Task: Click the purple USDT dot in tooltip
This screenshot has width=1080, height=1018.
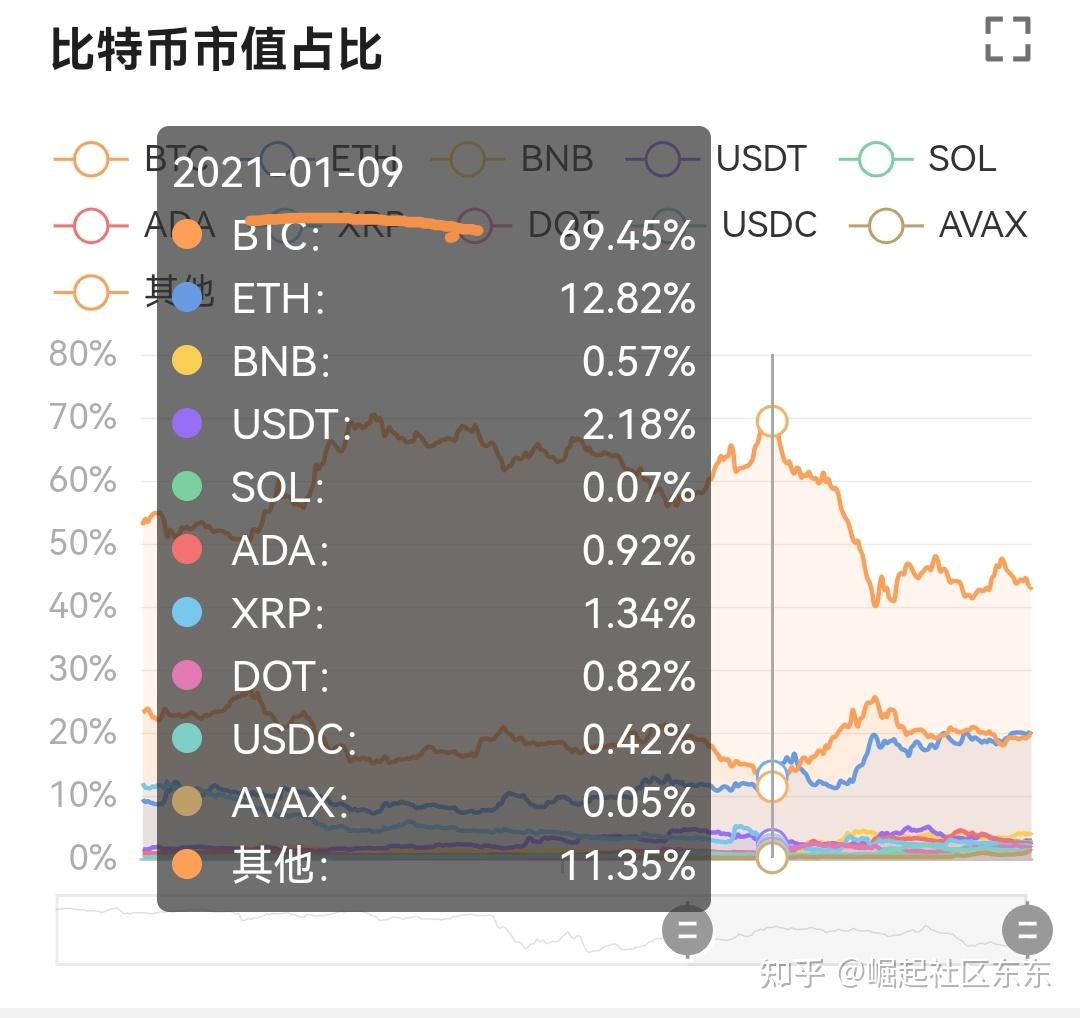Action: 187,424
